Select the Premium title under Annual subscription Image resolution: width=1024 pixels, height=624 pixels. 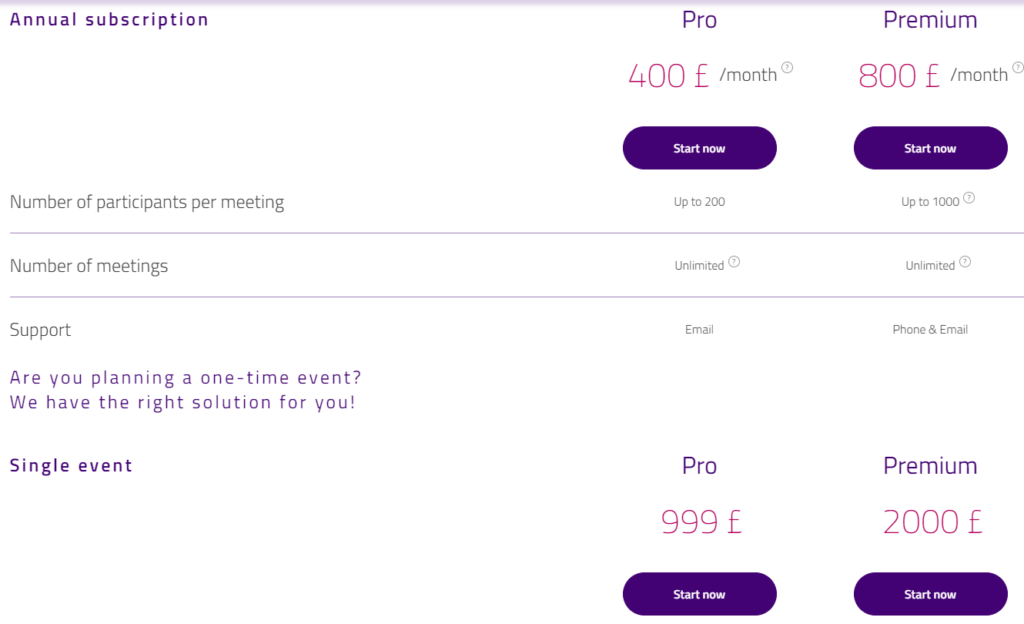click(x=931, y=20)
